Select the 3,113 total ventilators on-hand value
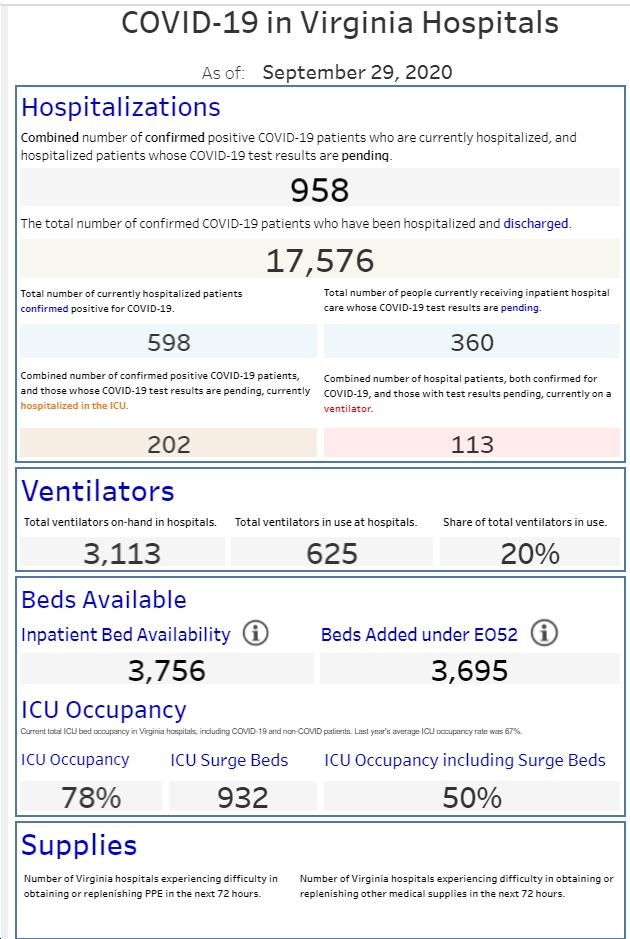Screen dimensions: 630x939 pos(122,552)
